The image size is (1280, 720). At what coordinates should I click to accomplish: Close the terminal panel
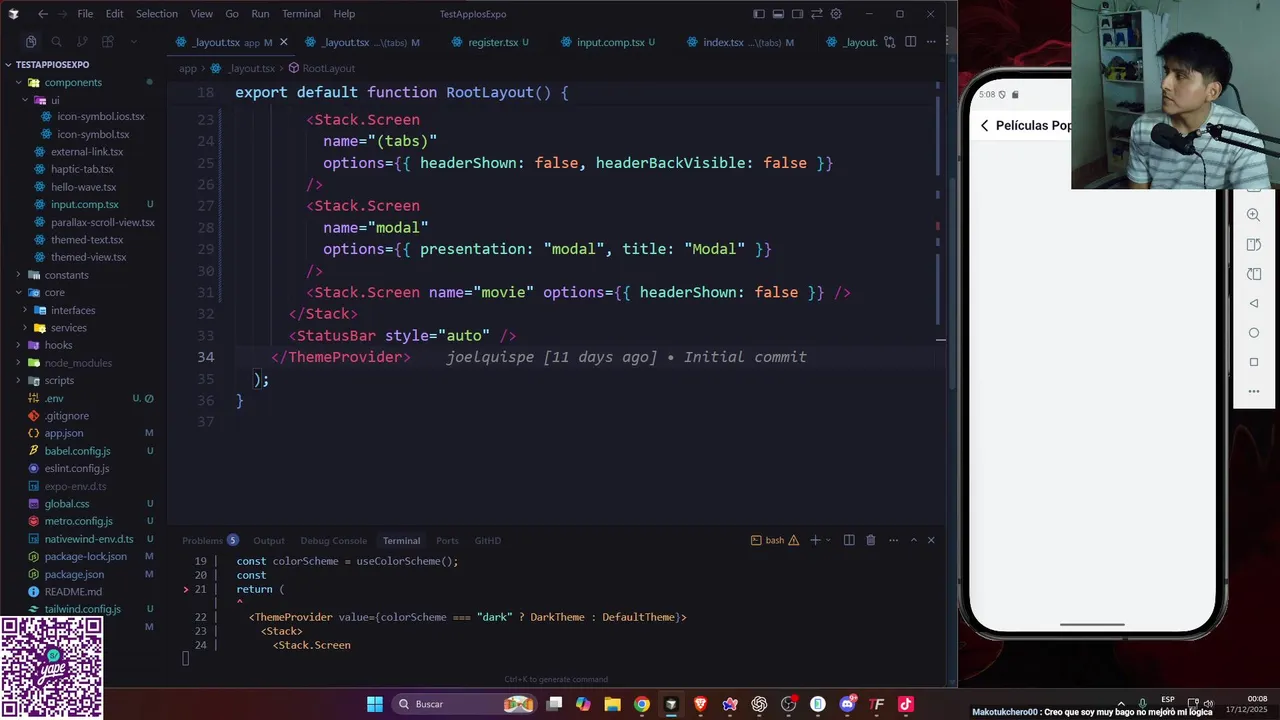(931, 540)
